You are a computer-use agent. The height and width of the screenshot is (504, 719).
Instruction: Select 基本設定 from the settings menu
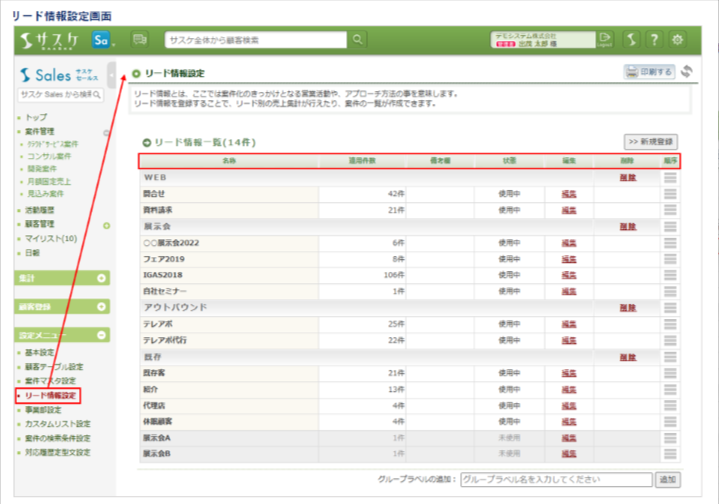click(x=42, y=353)
